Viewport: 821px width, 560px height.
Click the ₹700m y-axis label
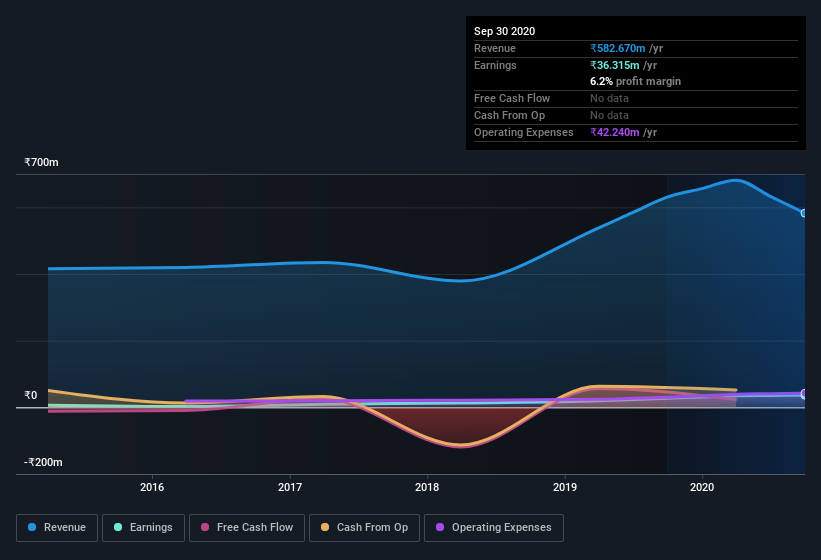41,162
